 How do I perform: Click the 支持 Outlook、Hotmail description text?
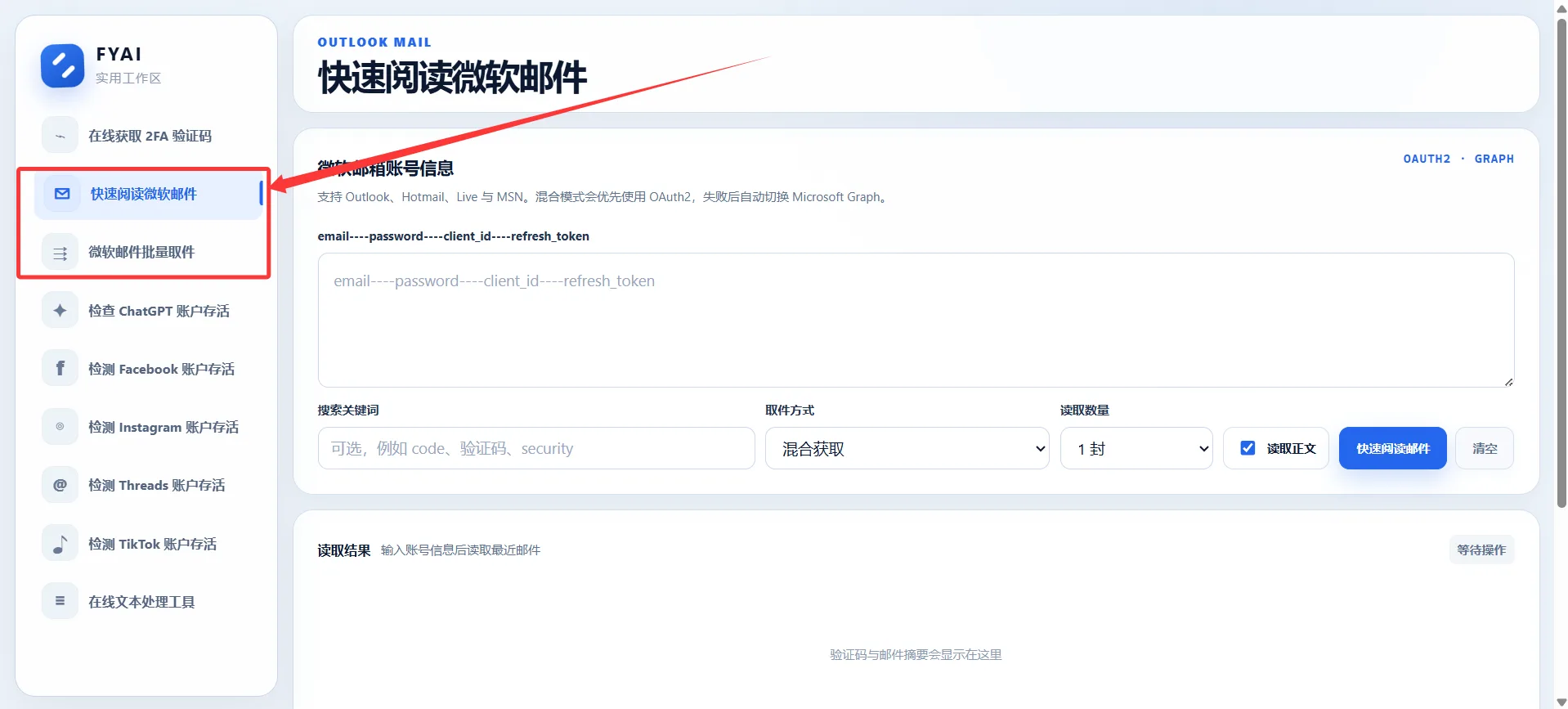point(603,197)
